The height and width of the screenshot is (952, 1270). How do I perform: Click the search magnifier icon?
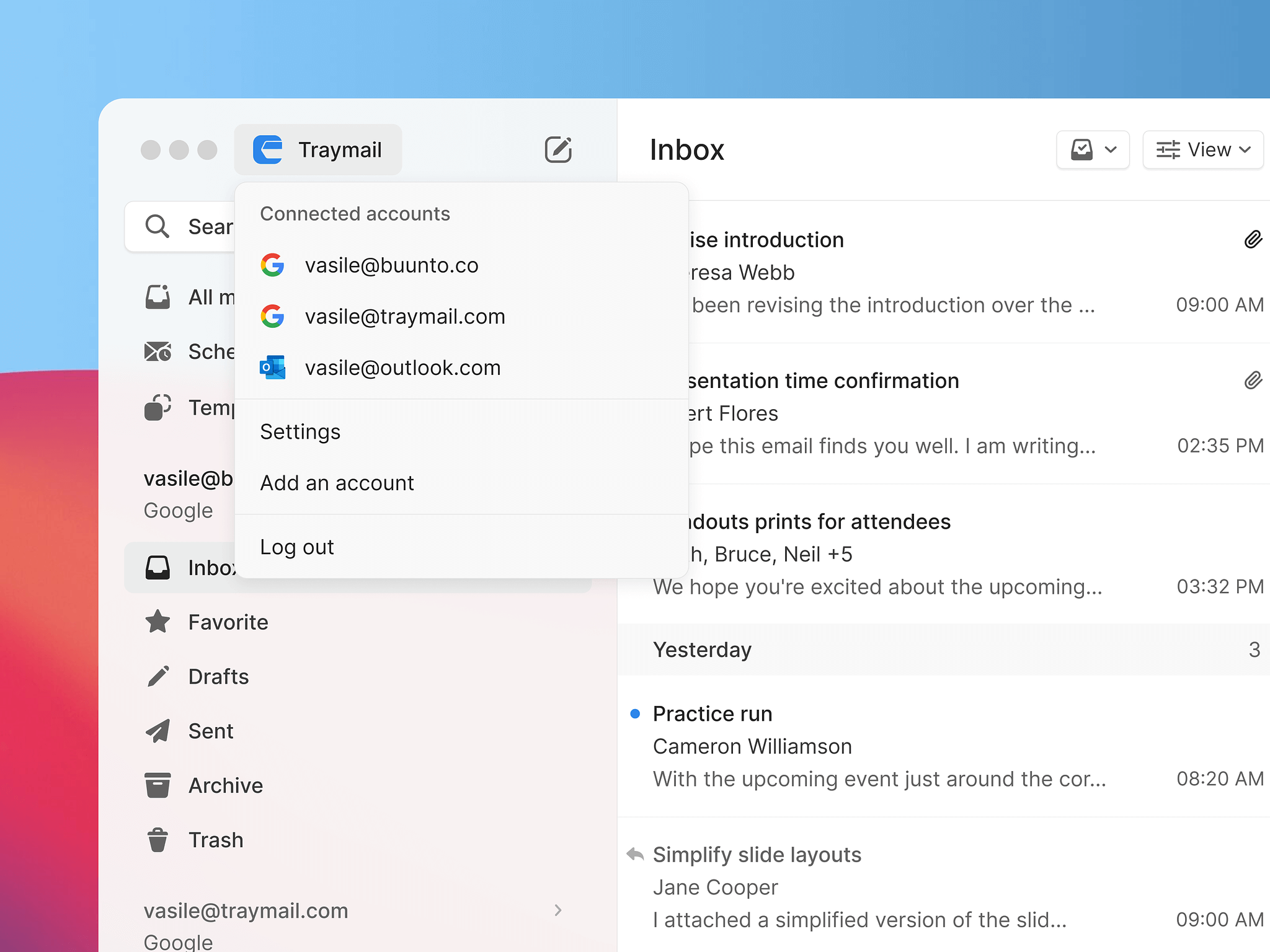157,227
